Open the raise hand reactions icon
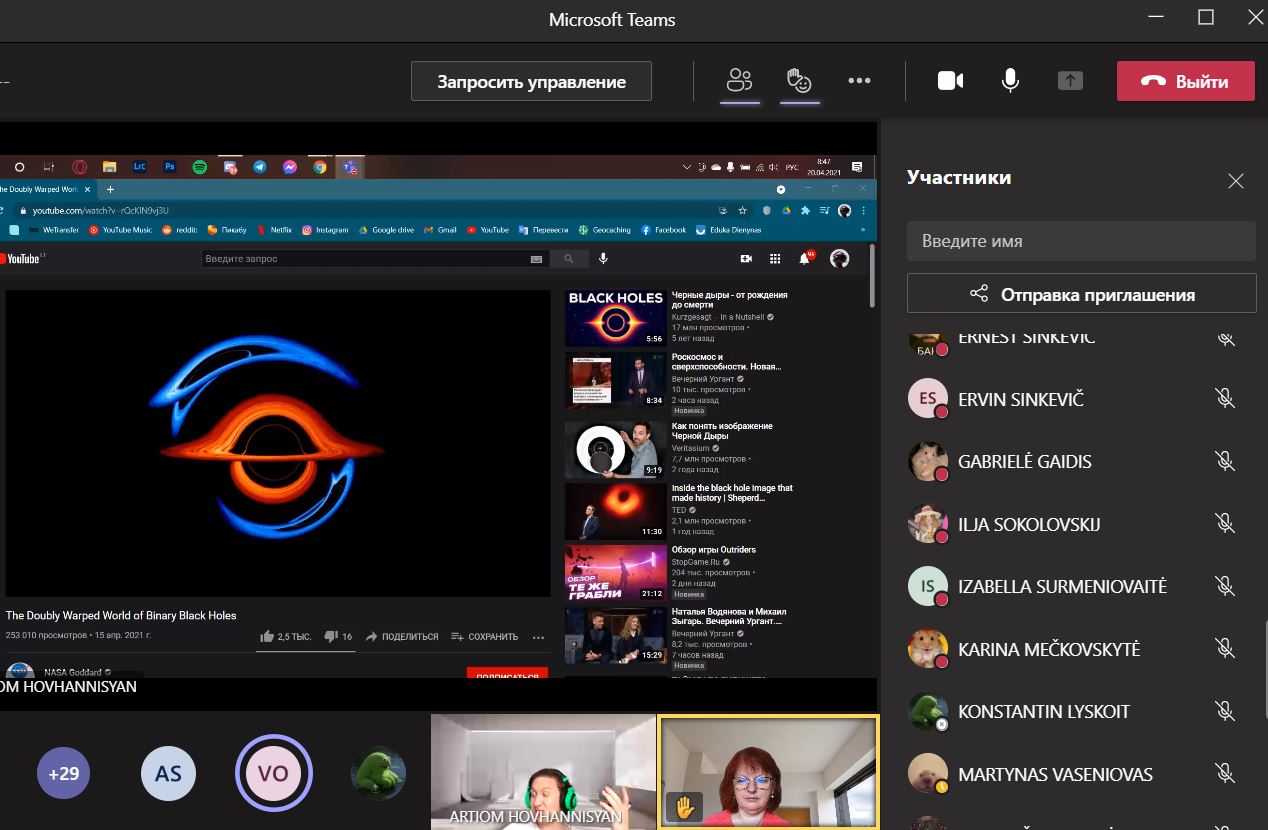 799,81
